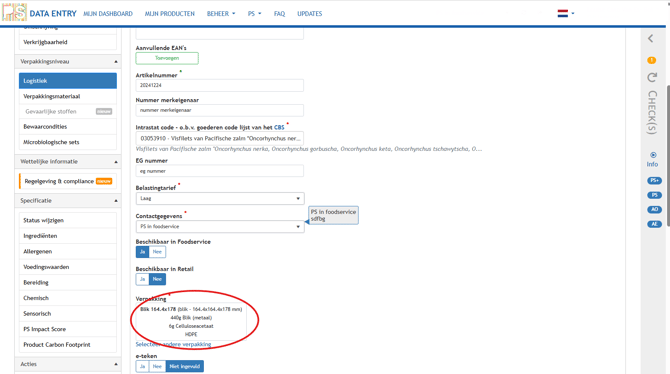Open the UPDATES page
This screenshot has width=670, height=374.
click(309, 14)
